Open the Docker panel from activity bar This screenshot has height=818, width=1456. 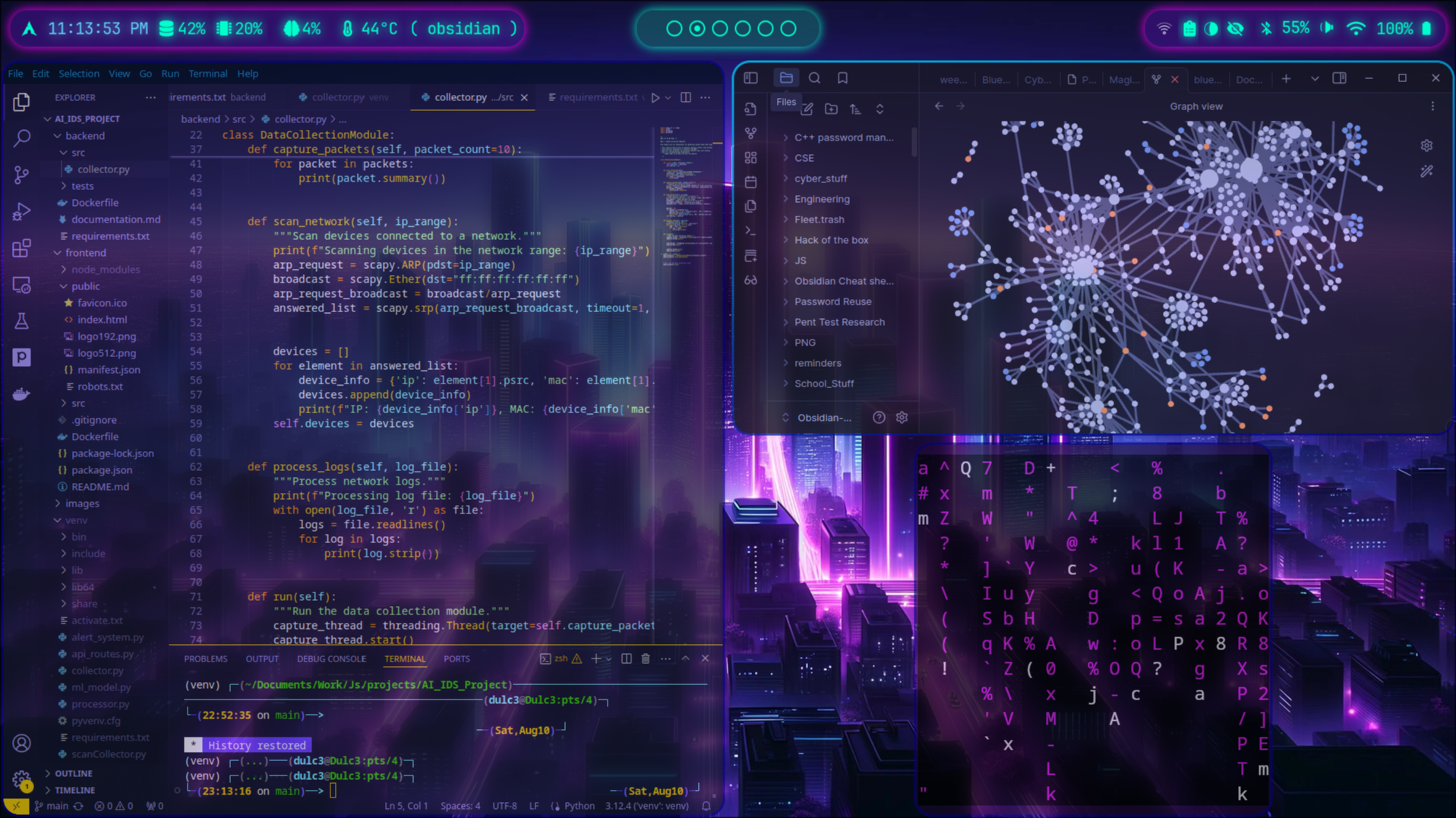pos(21,394)
